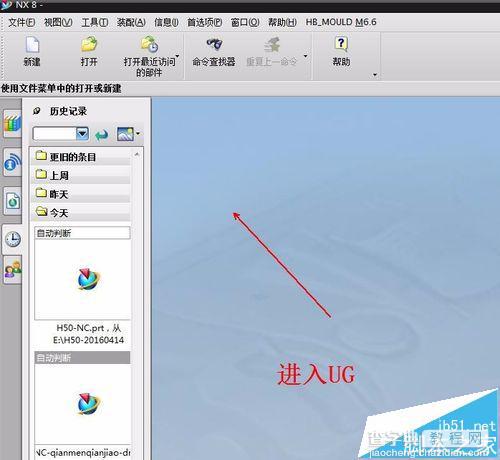Image resolution: width=500 pixels, height=460 pixels.
Task: Open the 文件(F) menu
Action: (22, 22)
